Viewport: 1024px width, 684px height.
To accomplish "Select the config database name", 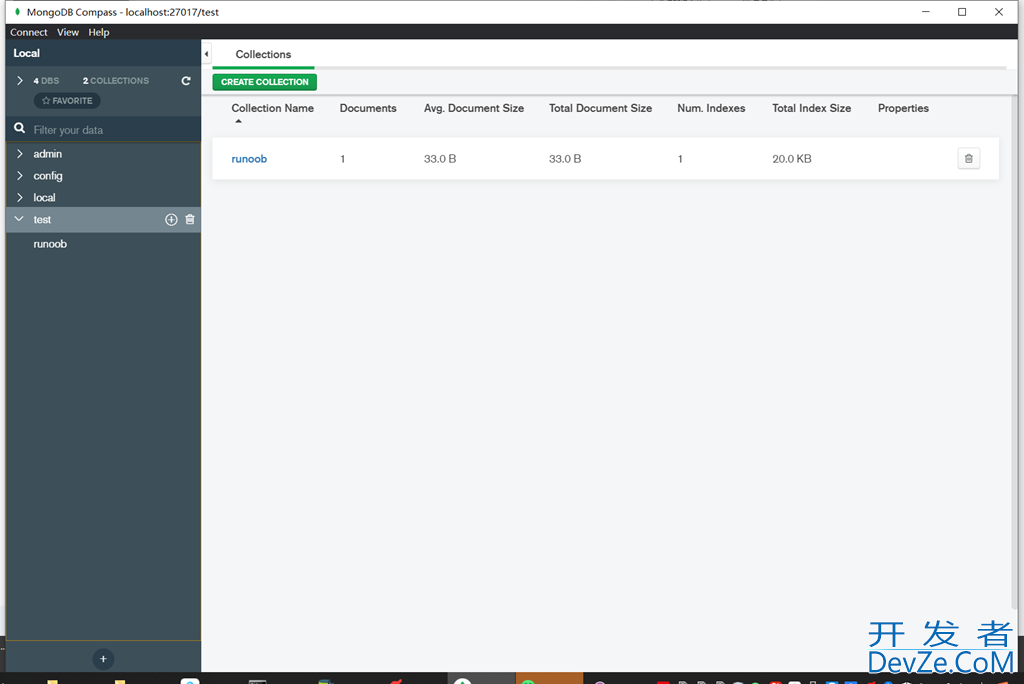I will click(x=48, y=176).
